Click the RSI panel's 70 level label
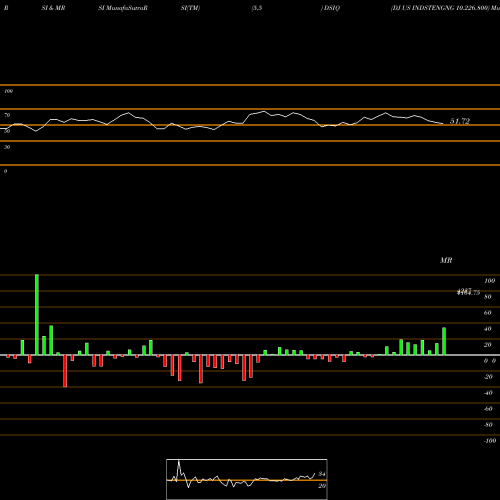This screenshot has height=500, width=500. click(7, 115)
